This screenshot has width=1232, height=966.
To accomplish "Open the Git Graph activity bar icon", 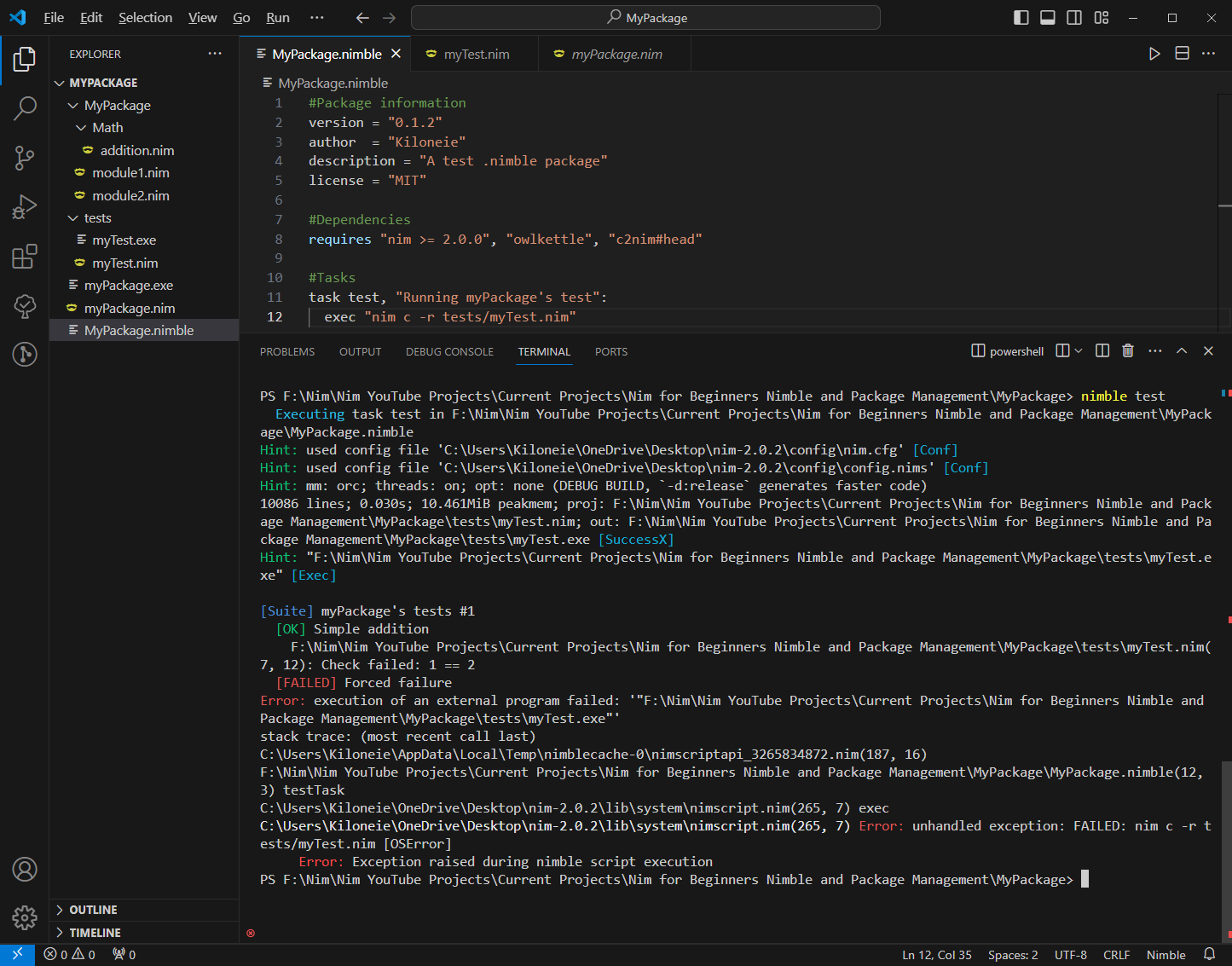I will tap(25, 354).
